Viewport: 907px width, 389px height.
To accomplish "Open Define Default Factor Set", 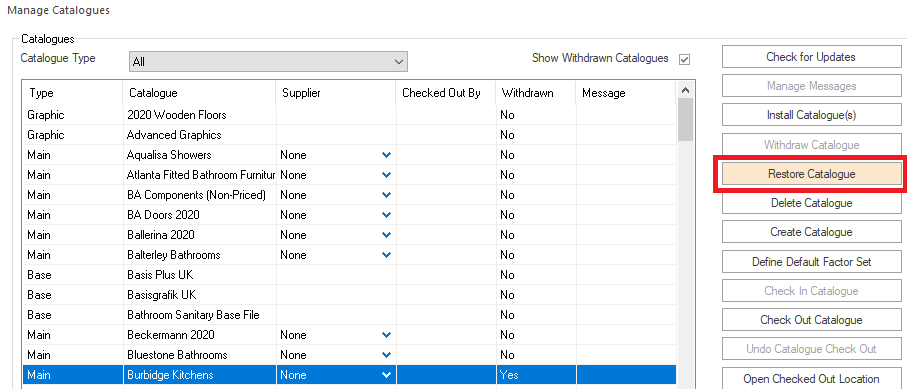I will point(811,262).
